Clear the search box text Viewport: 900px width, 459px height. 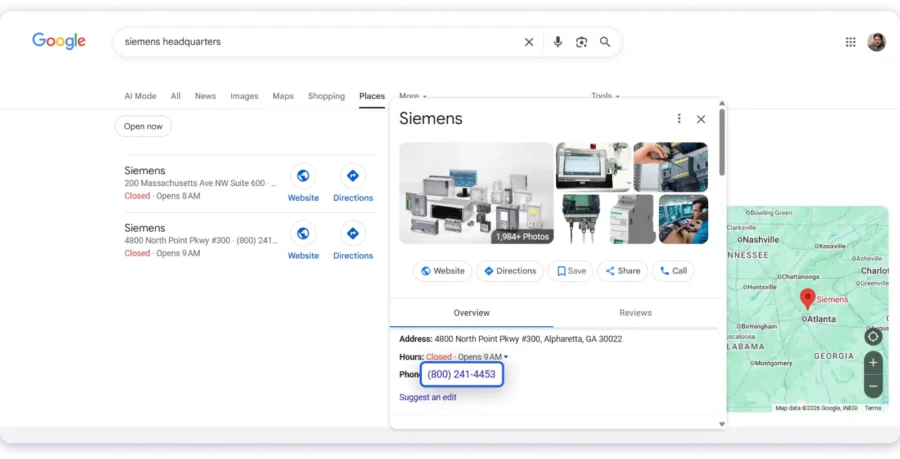(x=529, y=42)
